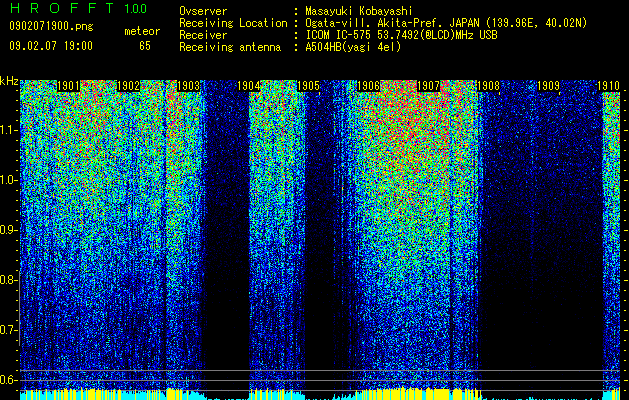629x400 pixels.
Task: Select the 1904 time marker
Action: [x=248, y=86]
